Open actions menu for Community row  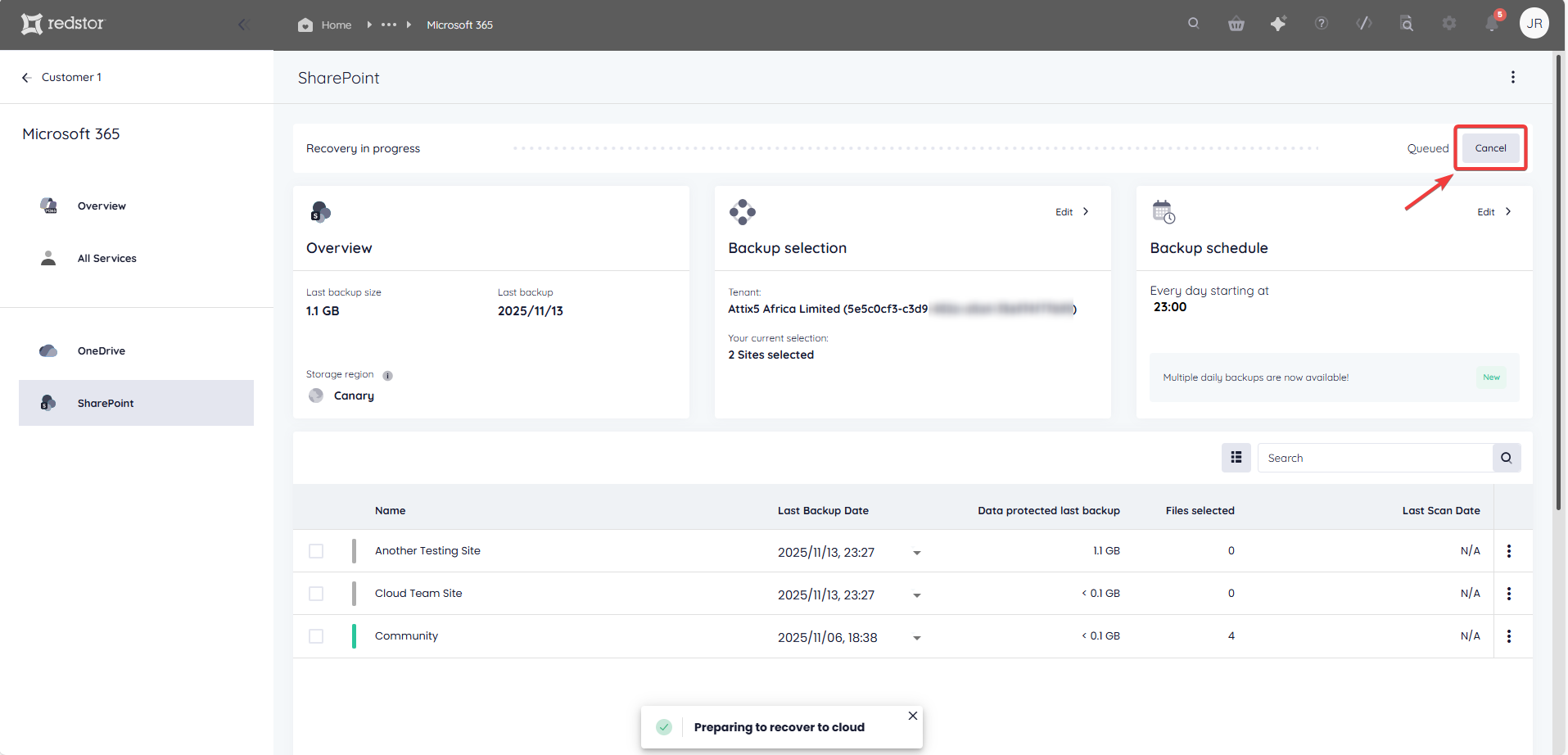(1509, 636)
